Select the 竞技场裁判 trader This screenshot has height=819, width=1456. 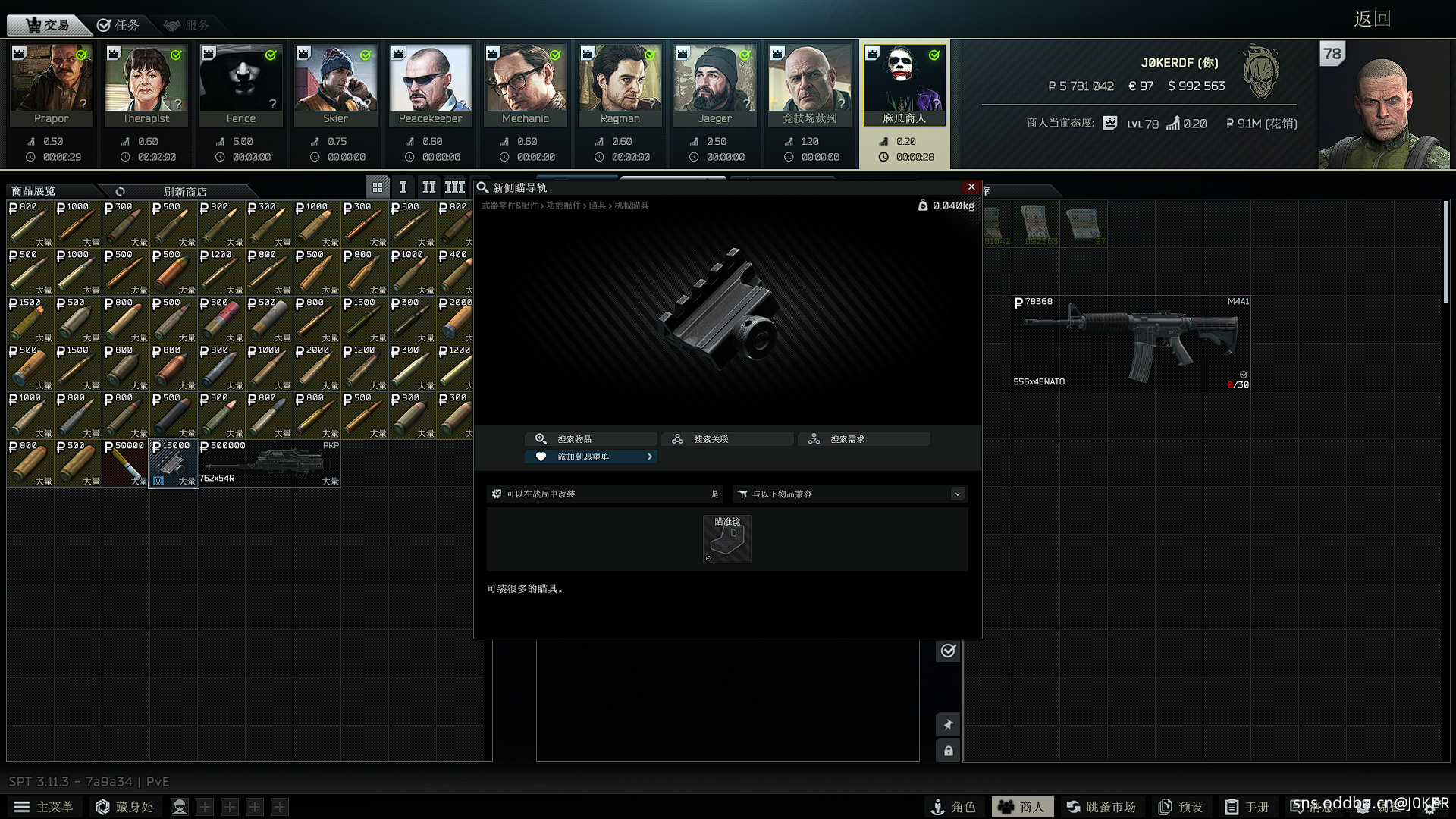tap(809, 85)
